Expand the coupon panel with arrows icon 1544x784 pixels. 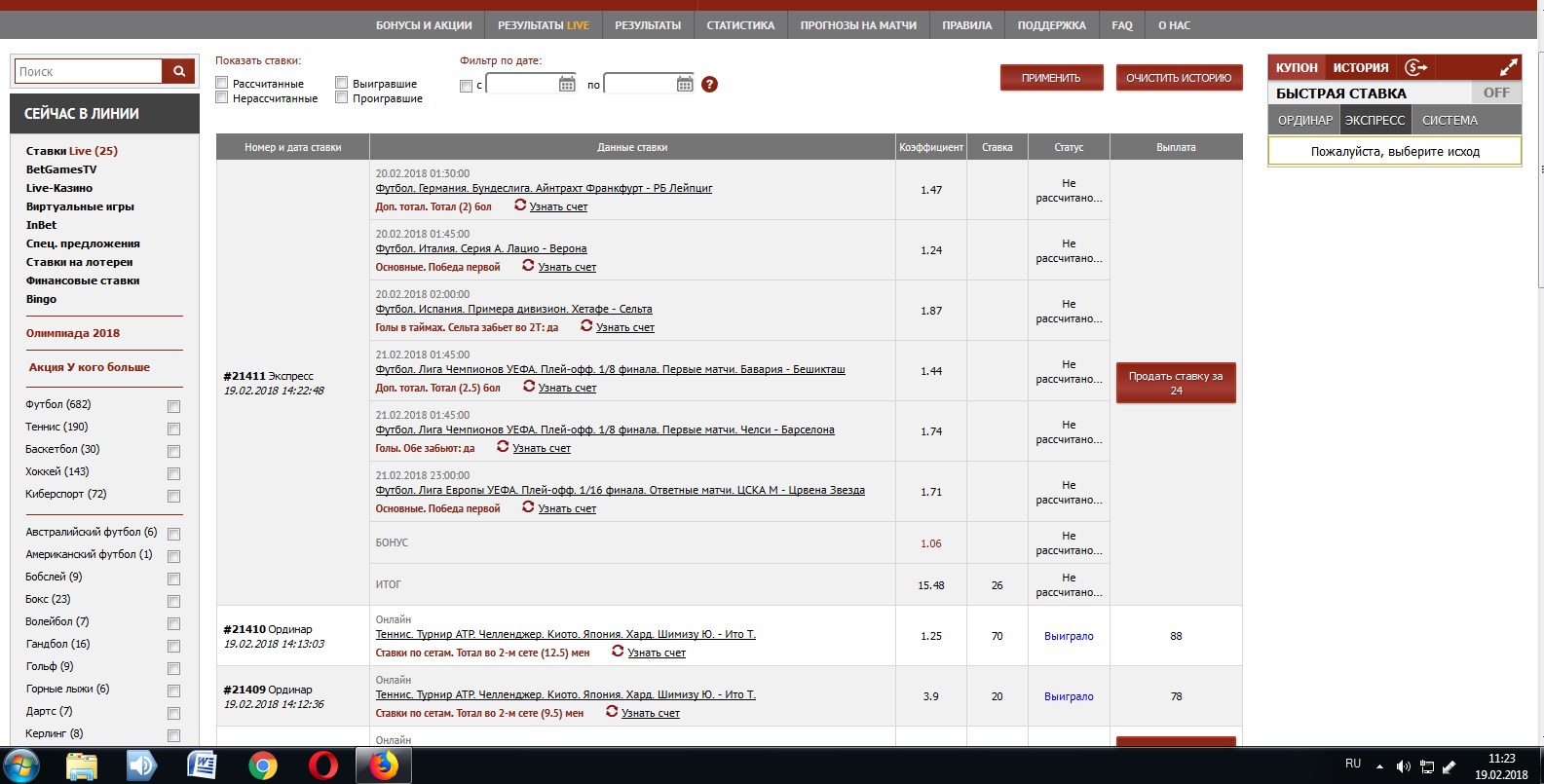coord(1508,67)
